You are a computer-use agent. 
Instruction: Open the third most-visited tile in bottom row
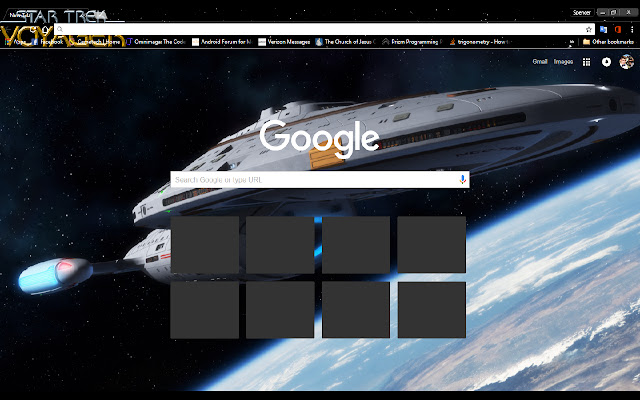(356, 310)
